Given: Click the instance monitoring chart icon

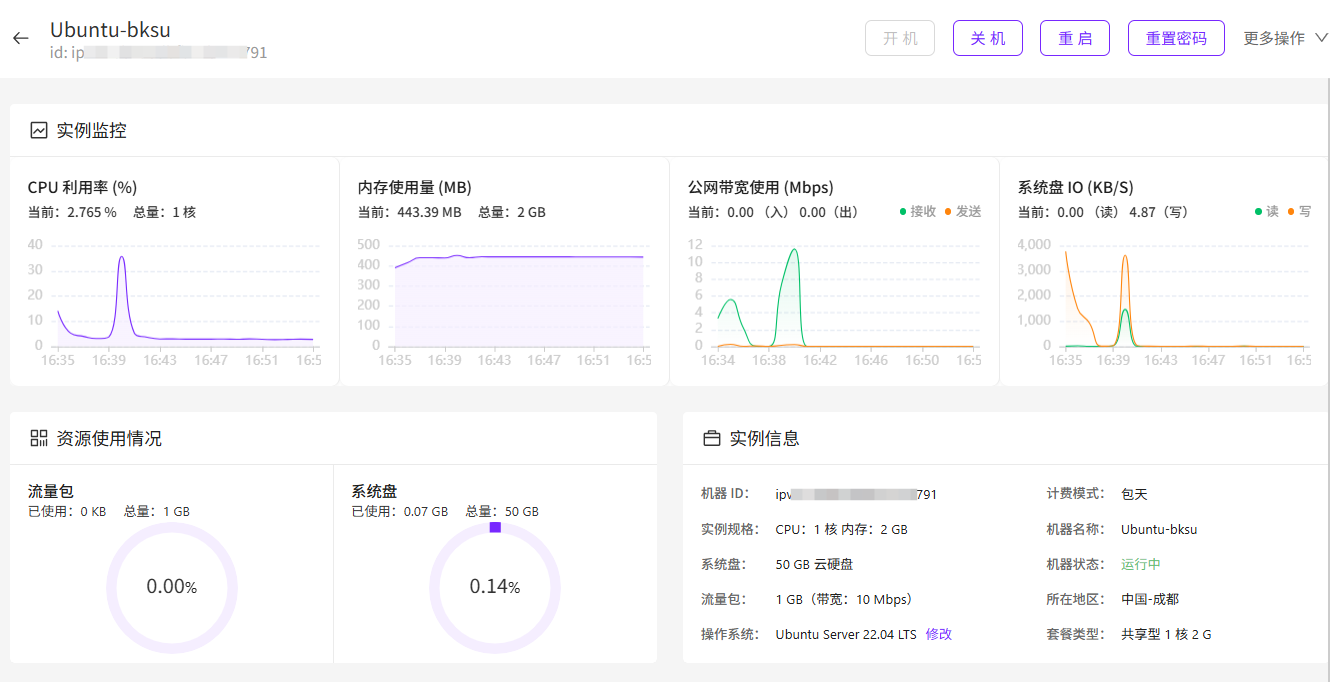Looking at the screenshot, I should click(39, 130).
